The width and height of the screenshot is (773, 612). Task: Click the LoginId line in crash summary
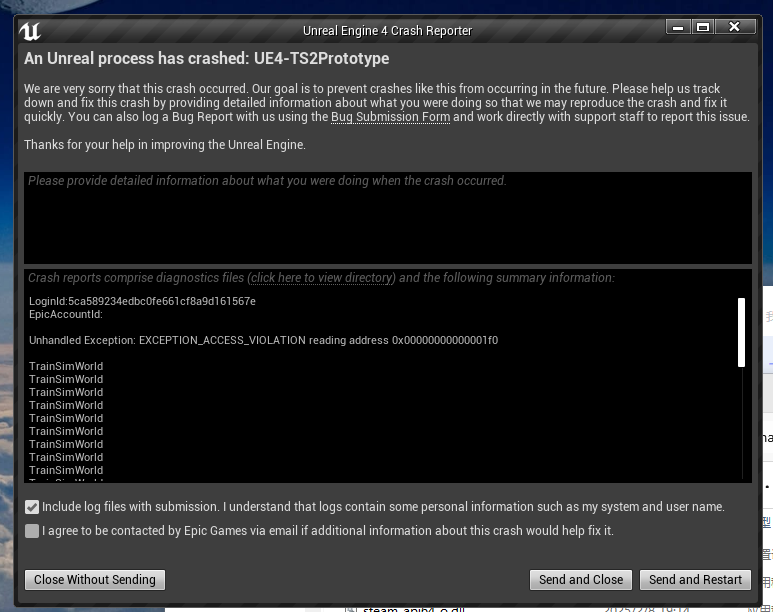point(142,302)
